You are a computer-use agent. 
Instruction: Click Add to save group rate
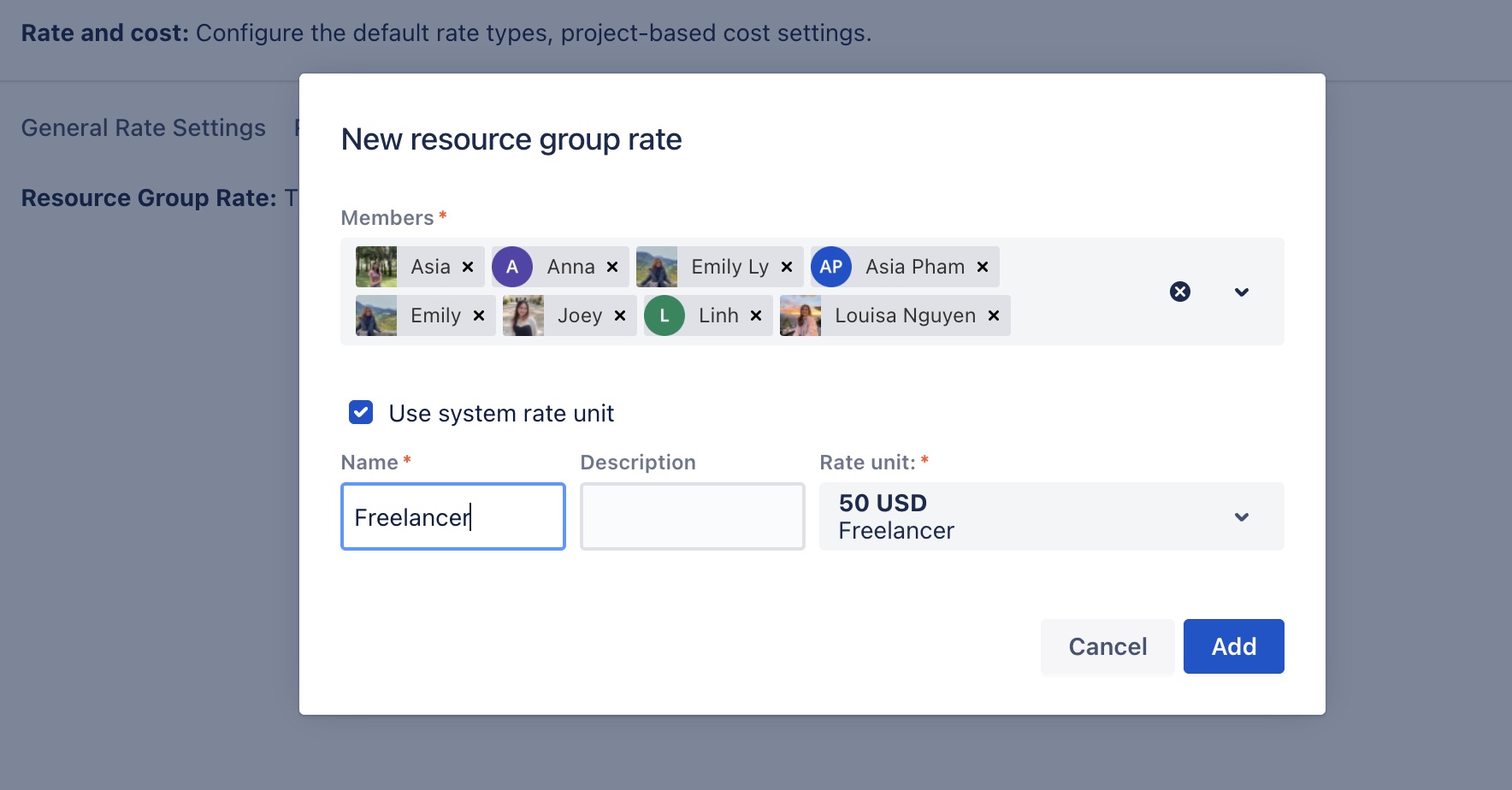1233,646
